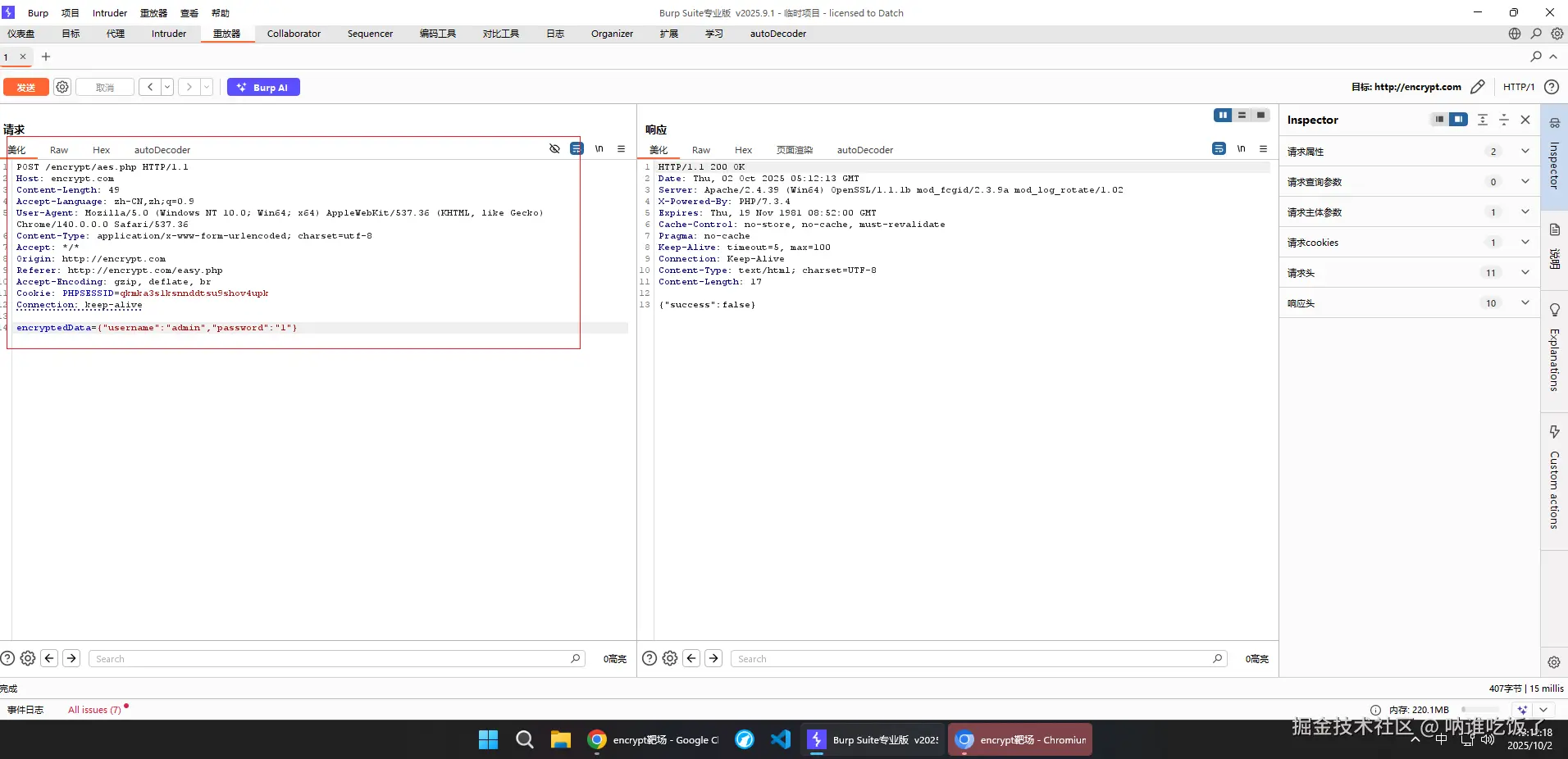Dock the Inspector panel on the left
Image resolution: width=1568 pixels, height=759 pixels.
(x=1439, y=120)
